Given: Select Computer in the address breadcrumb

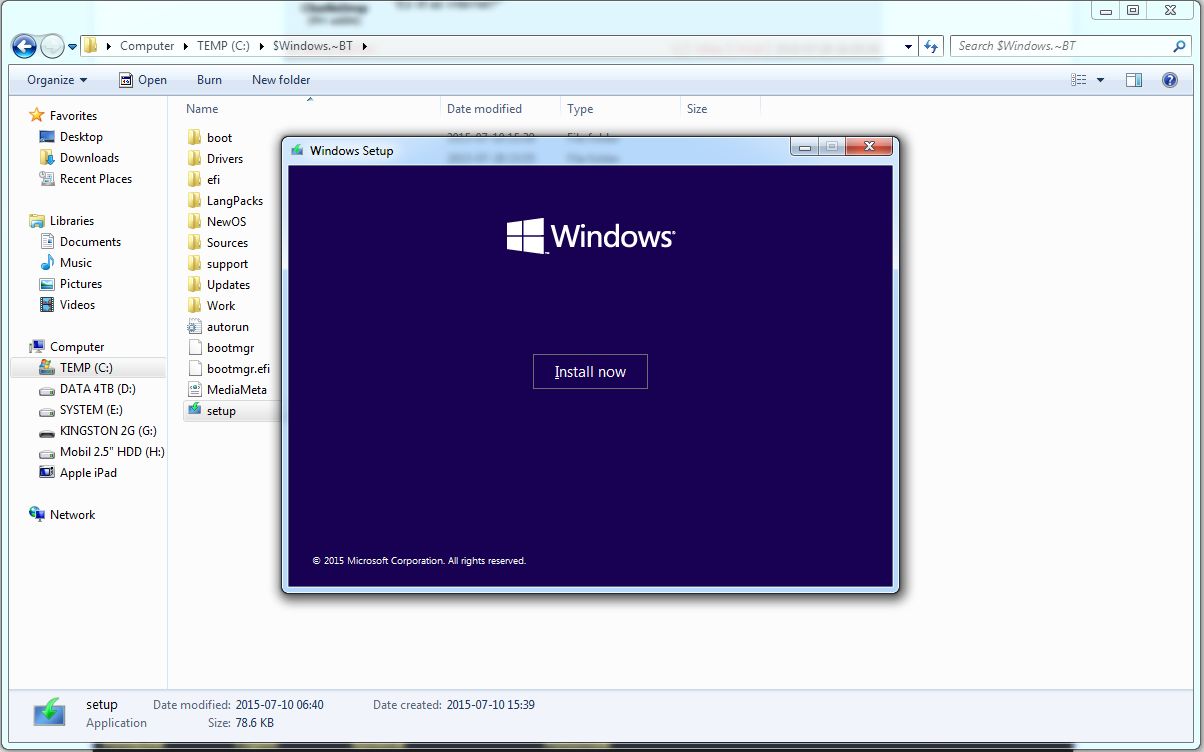Looking at the screenshot, I should click(147, 46).
